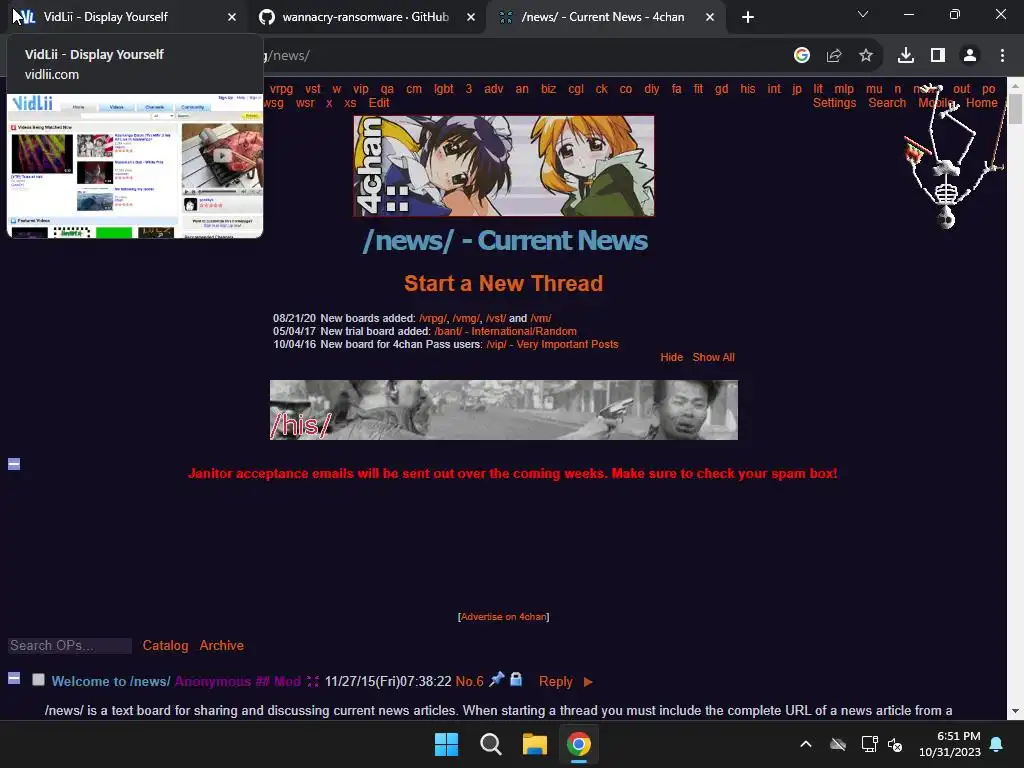Viewport: 1024px width, 768px height.
Task: Focus the Search OPs input field
Action: click(69, 645)
